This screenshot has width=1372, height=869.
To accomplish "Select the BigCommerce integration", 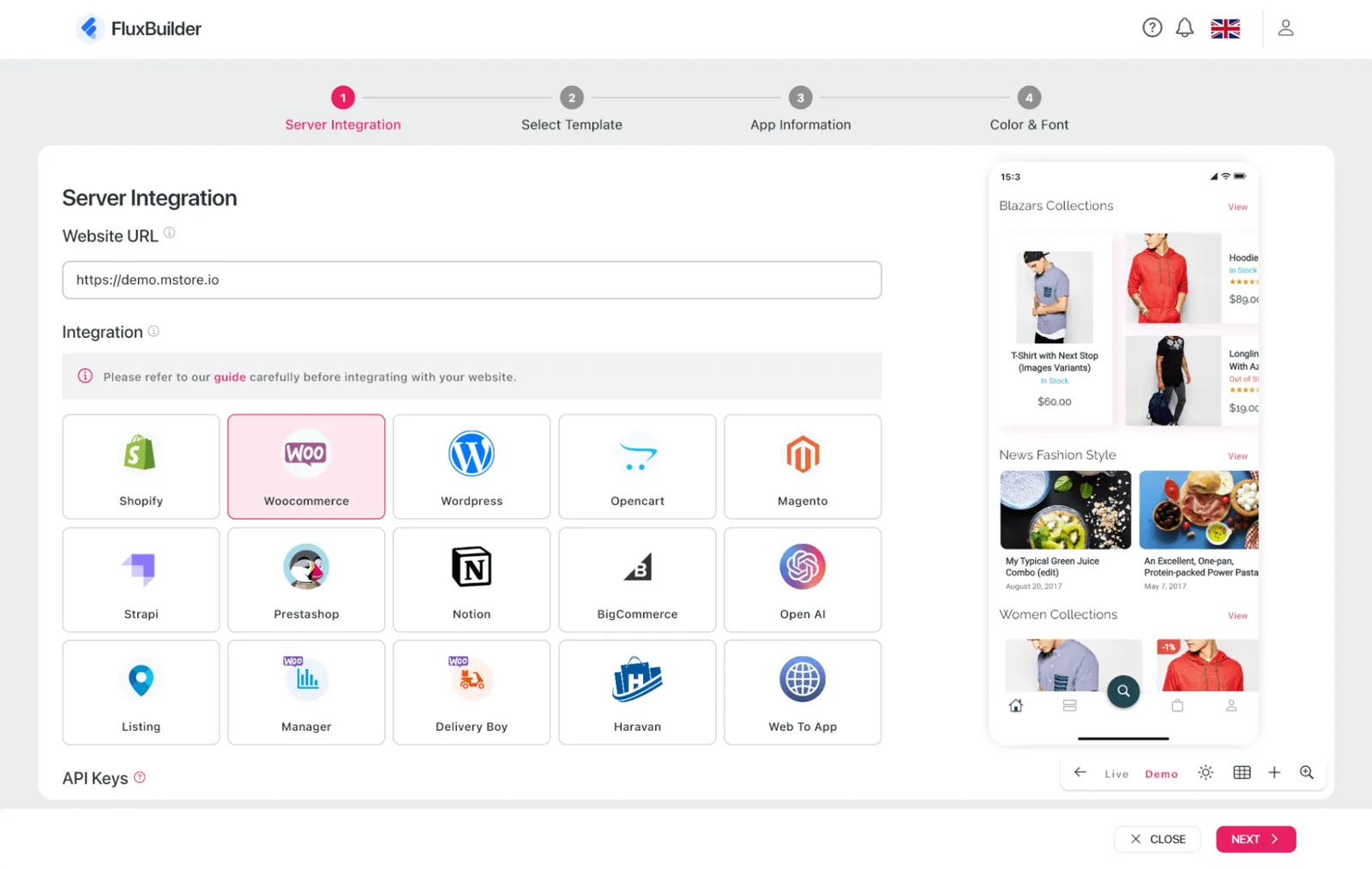I will point(637,580).
